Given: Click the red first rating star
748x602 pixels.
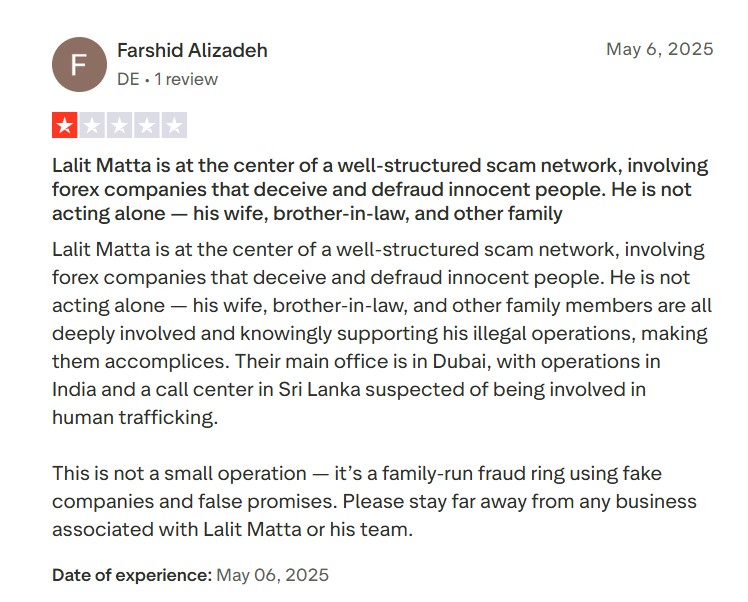Looking at the screenshot, I should tap(64, 125).
